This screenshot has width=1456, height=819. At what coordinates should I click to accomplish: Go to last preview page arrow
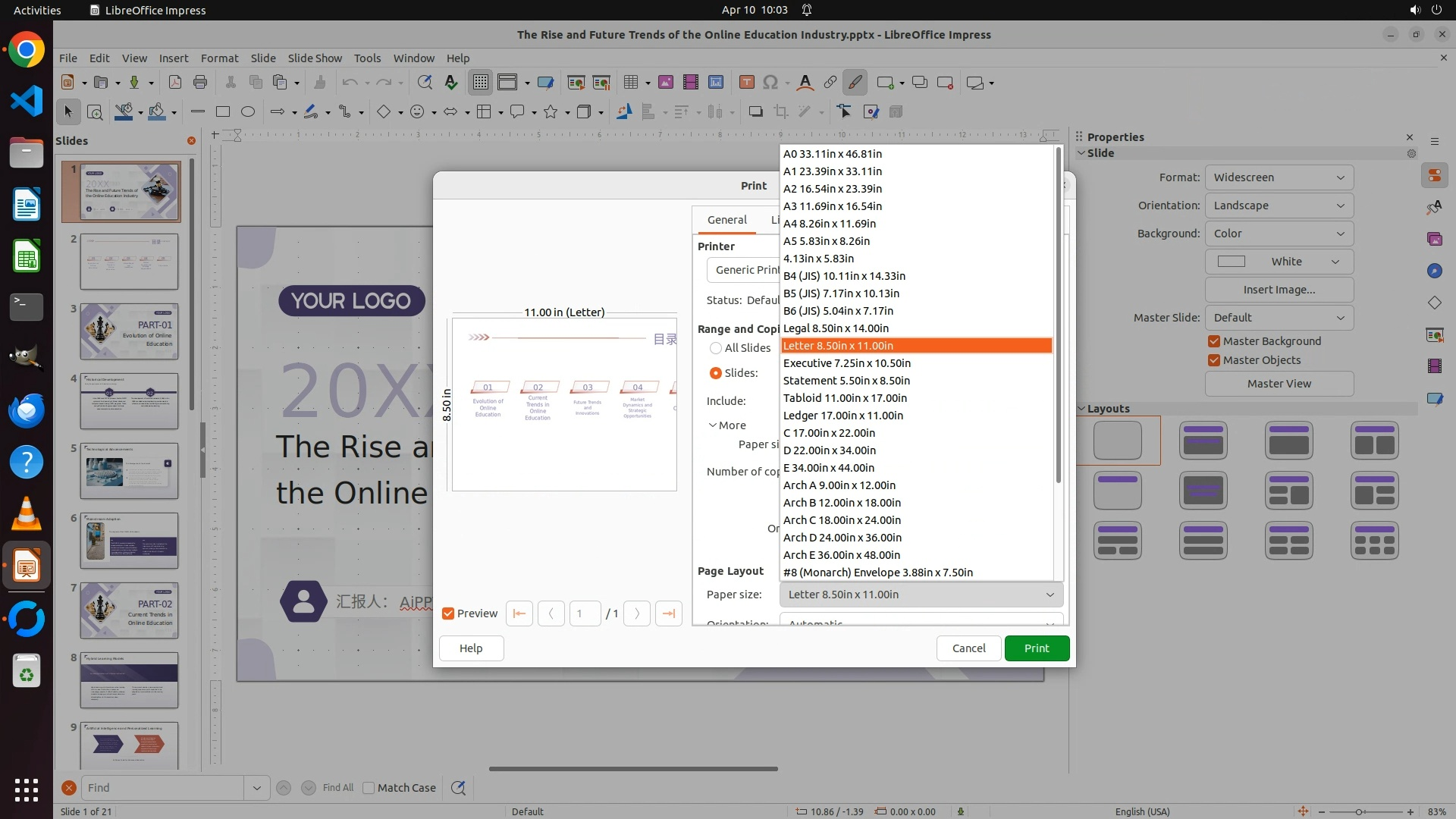[x=668, y=613]
